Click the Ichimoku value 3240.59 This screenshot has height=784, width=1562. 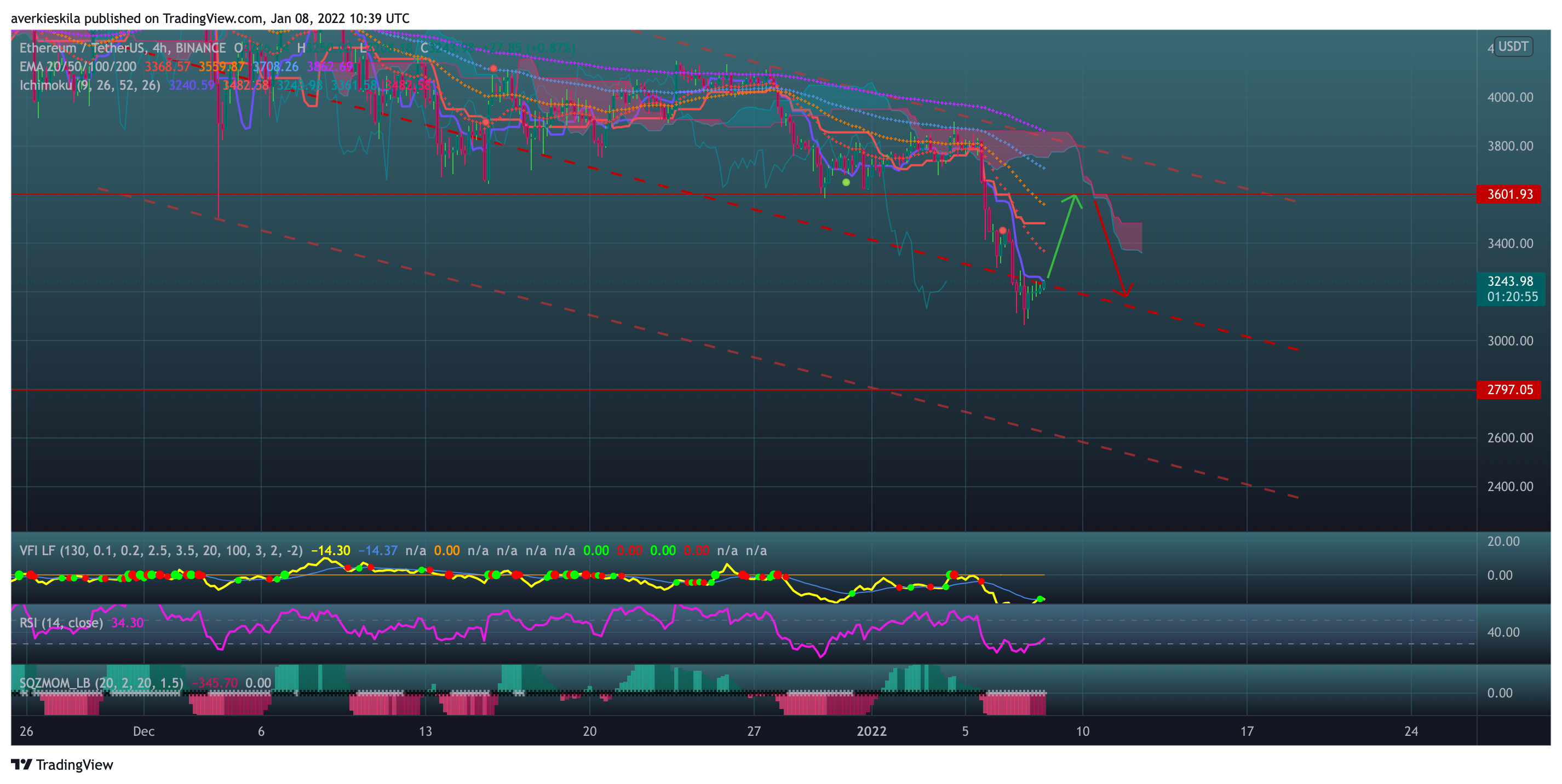(192, 85)
